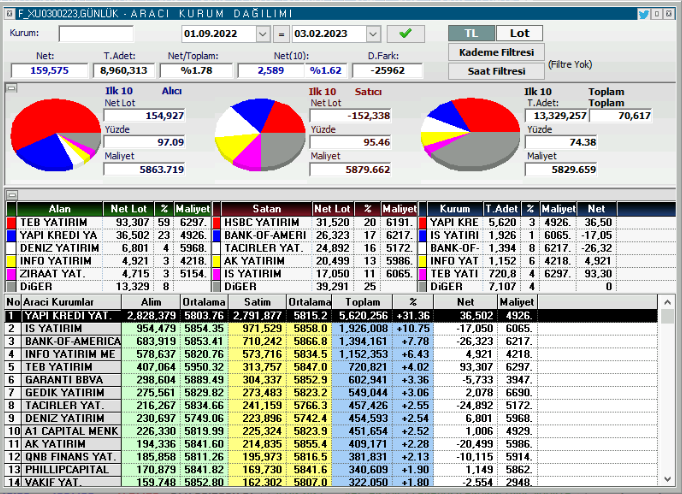Select row PHILLIPCAPITAL

[x=331, y=470]
